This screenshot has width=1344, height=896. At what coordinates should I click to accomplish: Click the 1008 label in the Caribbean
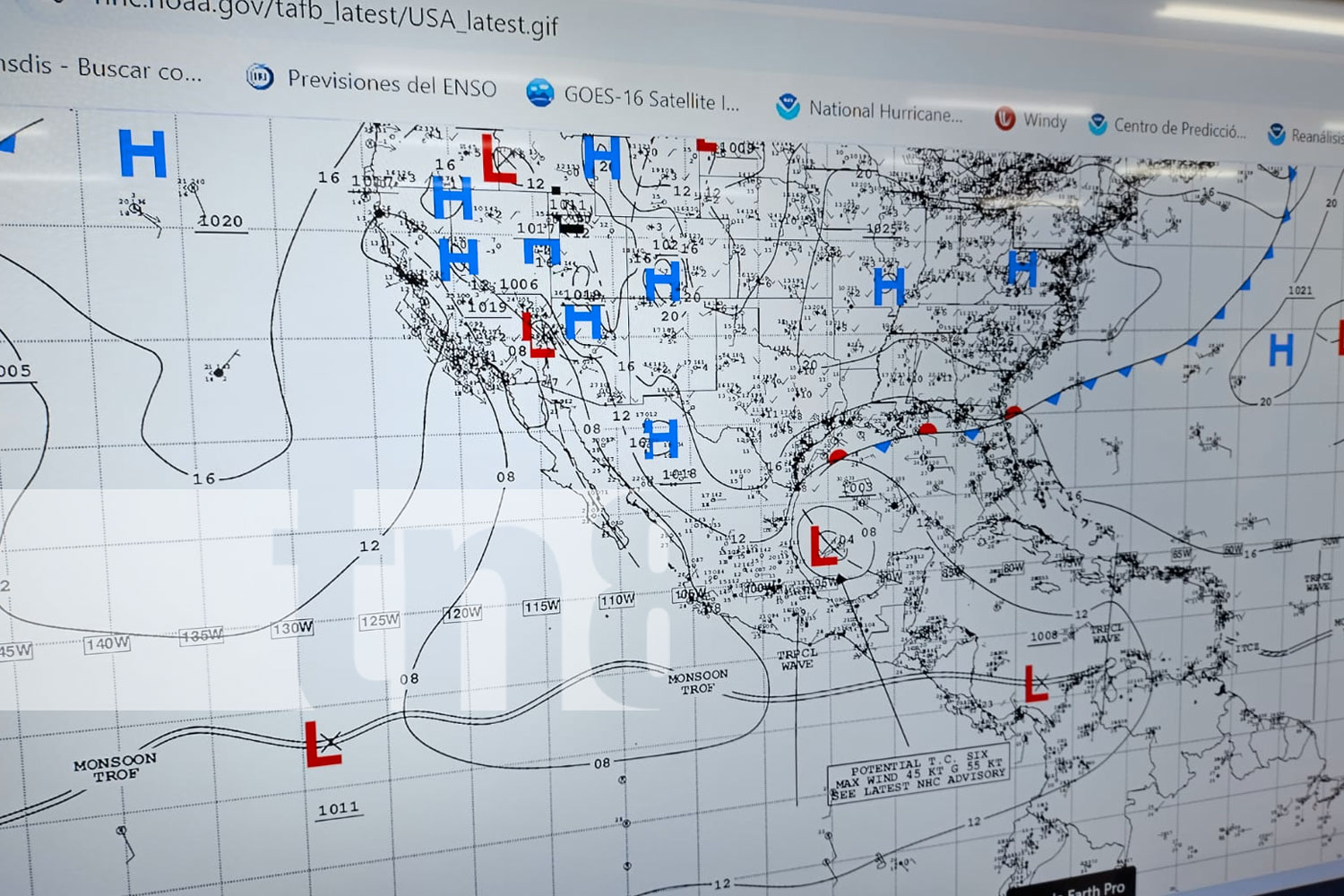click(x=1044, y=636)
